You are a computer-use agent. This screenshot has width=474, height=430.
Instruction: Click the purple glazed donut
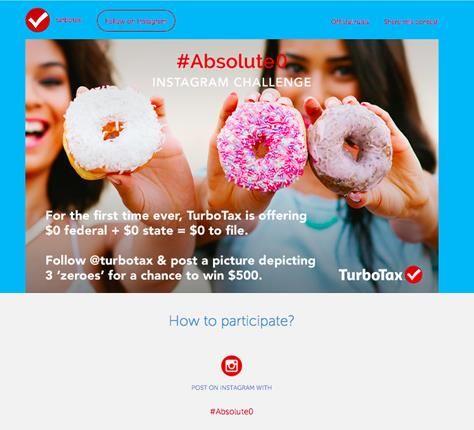(x=349, y=149)
